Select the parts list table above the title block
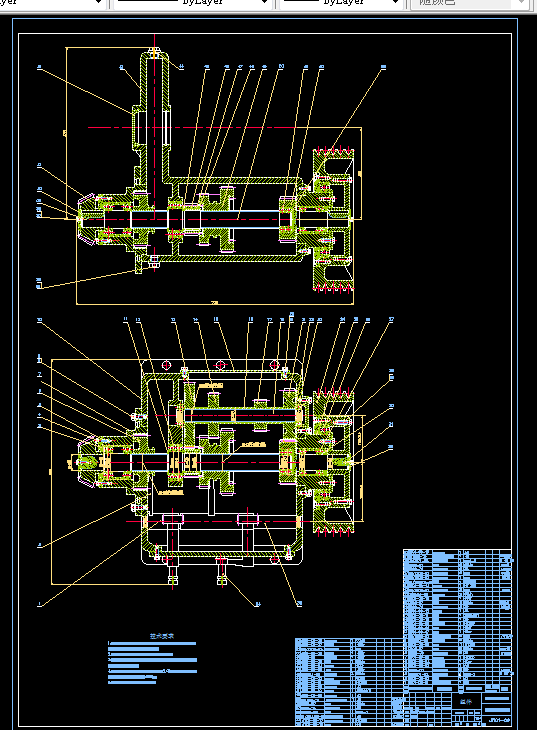 (457, 620)
